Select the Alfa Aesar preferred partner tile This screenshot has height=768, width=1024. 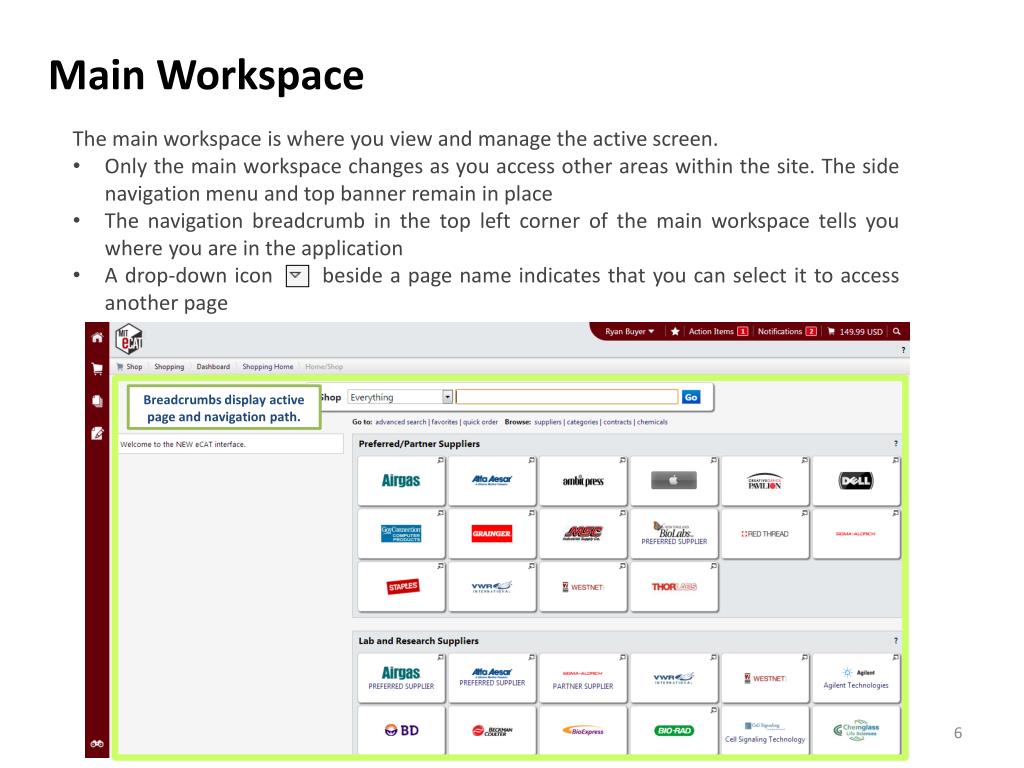492,481
